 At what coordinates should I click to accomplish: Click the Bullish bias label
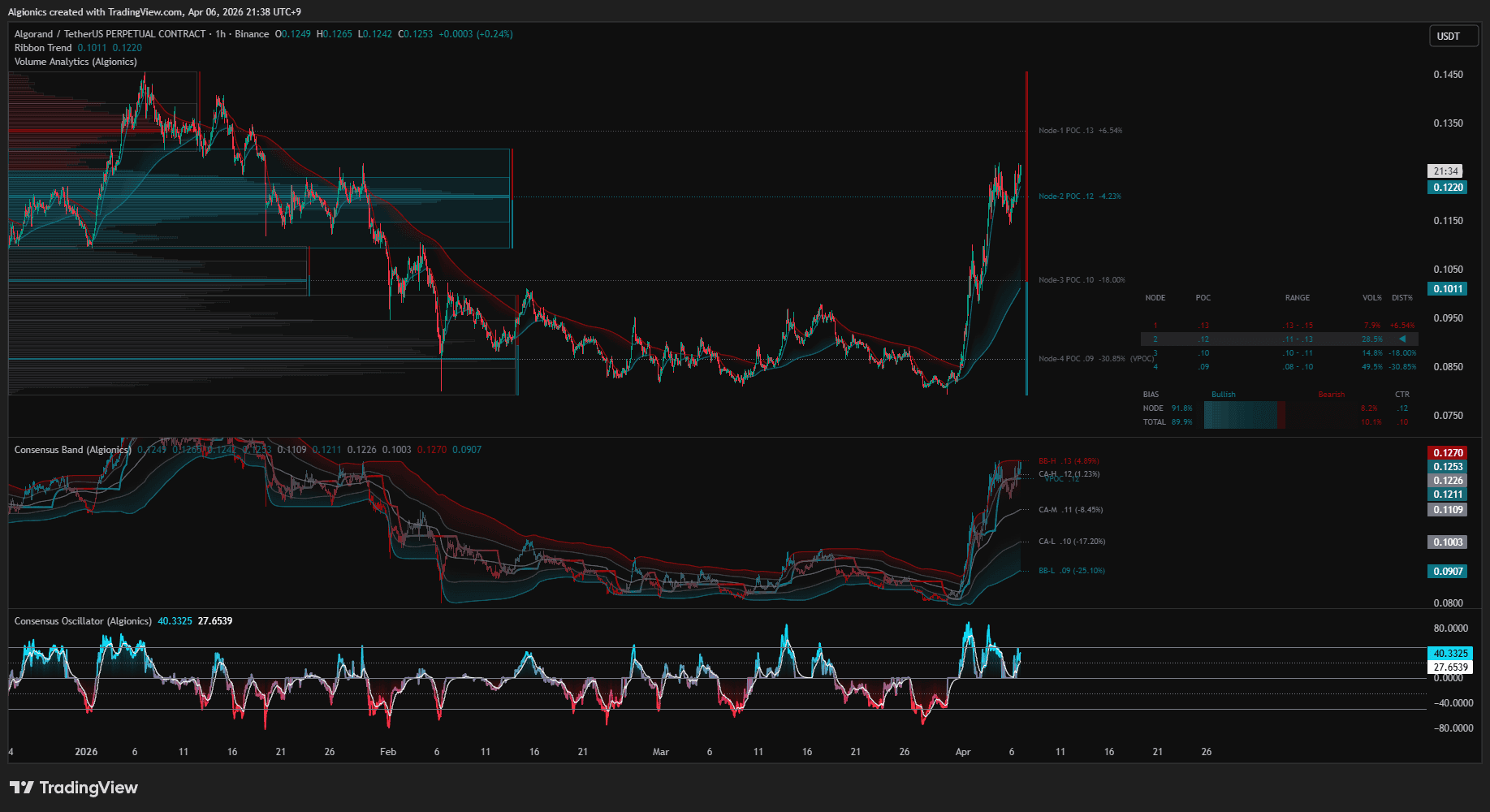(x=1224, y=395)
